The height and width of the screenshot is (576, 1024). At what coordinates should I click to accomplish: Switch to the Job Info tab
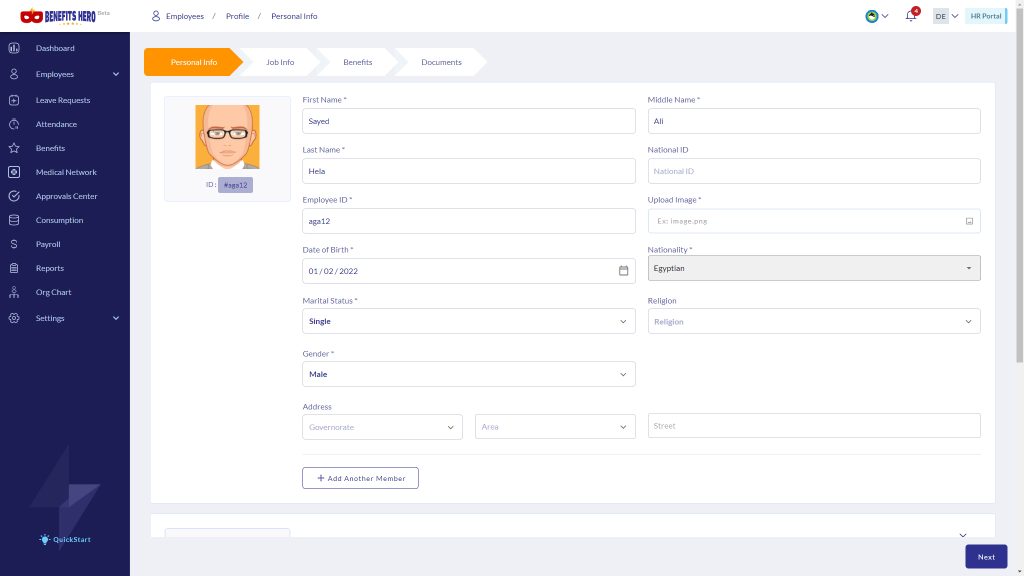tap(280, 62)
